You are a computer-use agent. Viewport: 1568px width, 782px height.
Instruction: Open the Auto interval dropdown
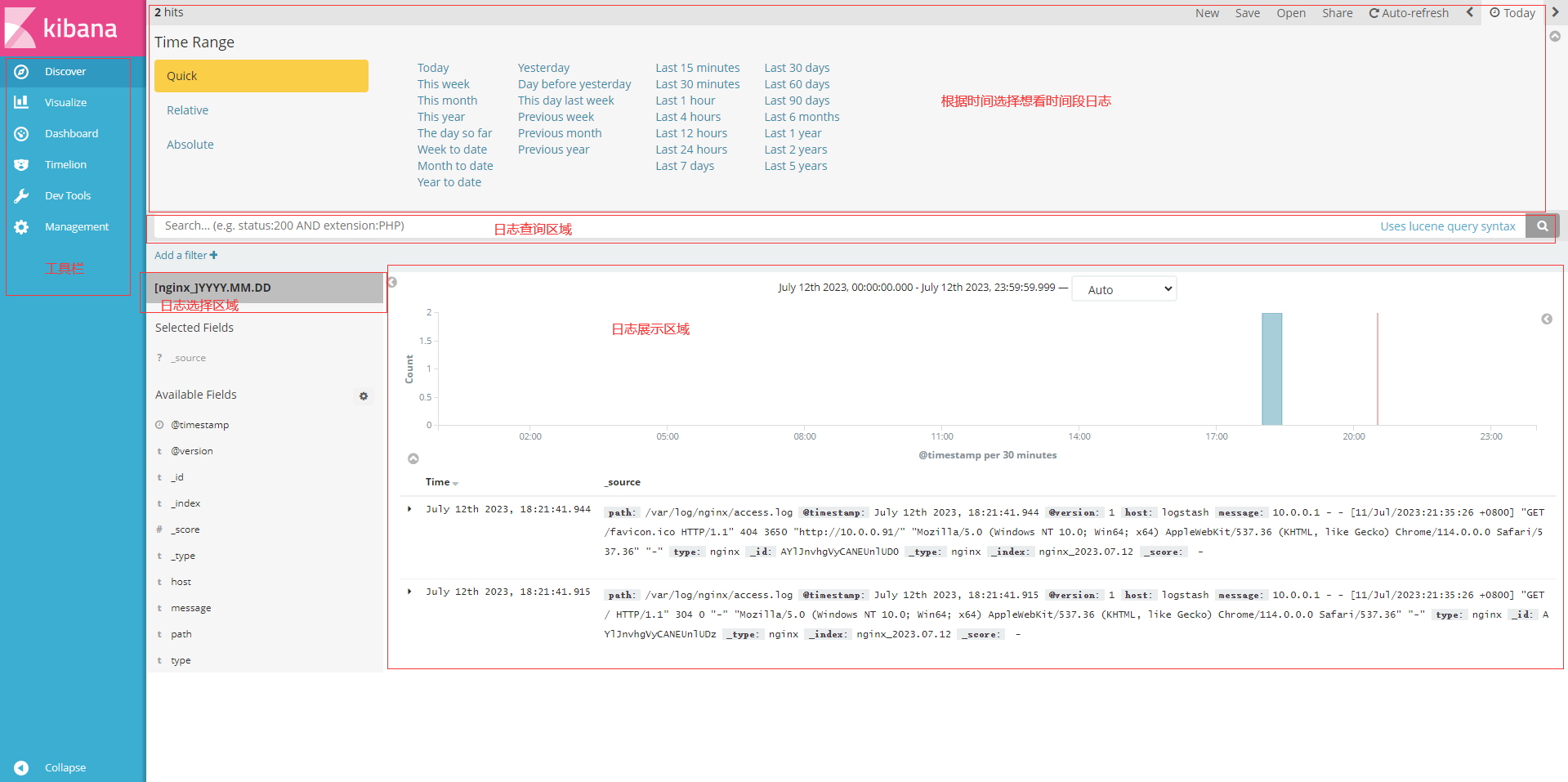click(1124, 289)
